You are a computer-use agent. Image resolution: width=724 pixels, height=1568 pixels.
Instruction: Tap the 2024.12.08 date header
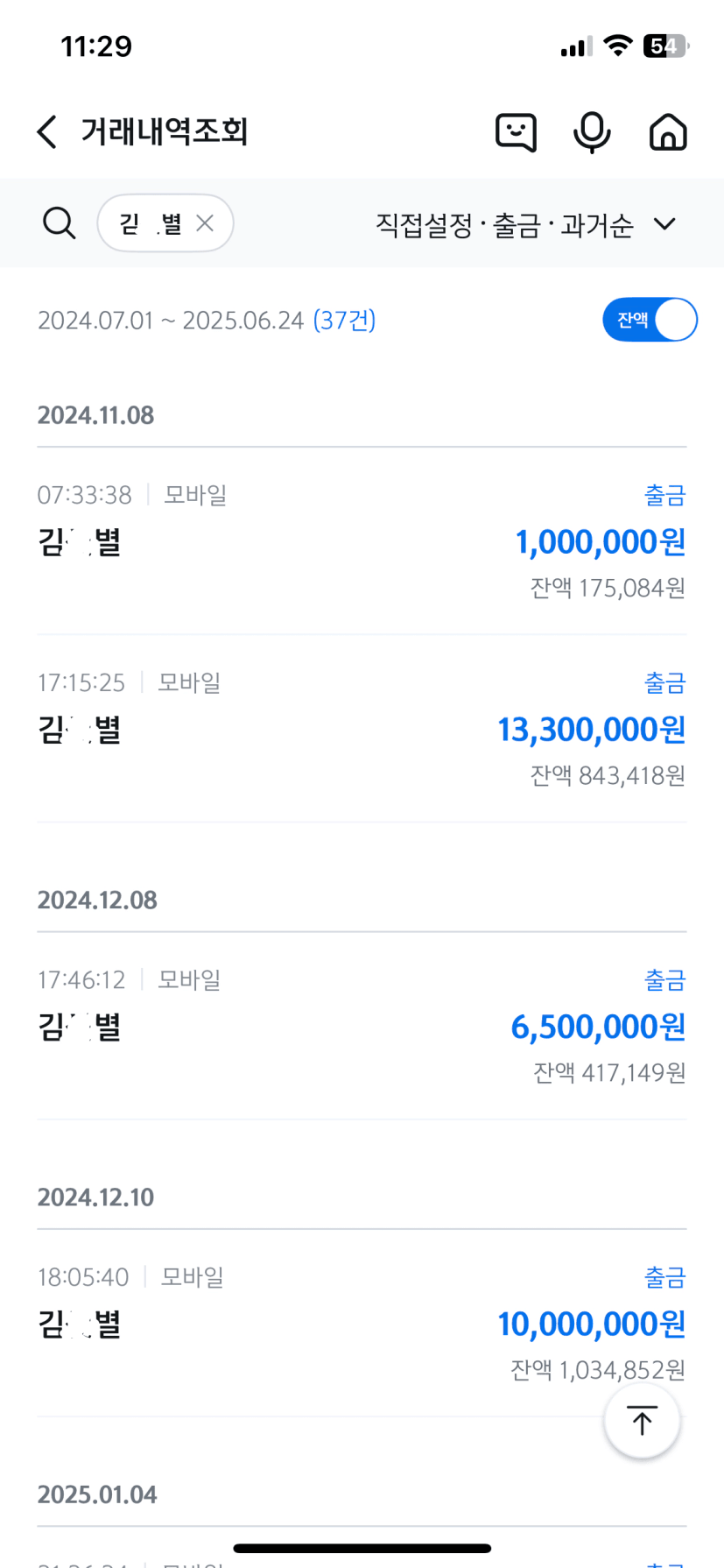coord(97,901)
